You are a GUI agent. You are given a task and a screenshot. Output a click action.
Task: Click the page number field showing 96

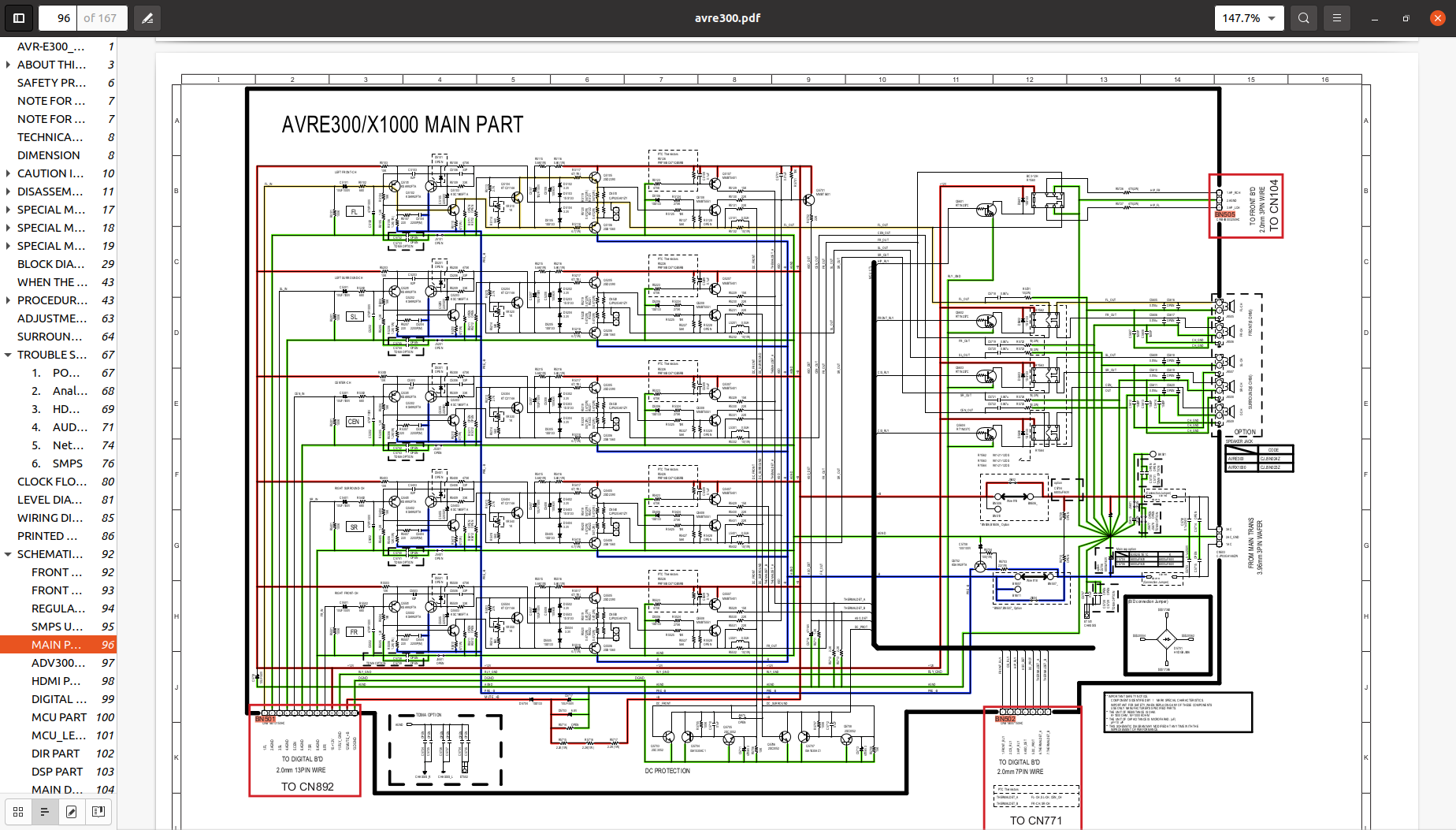pyautogui.click(x=58, y=18)
